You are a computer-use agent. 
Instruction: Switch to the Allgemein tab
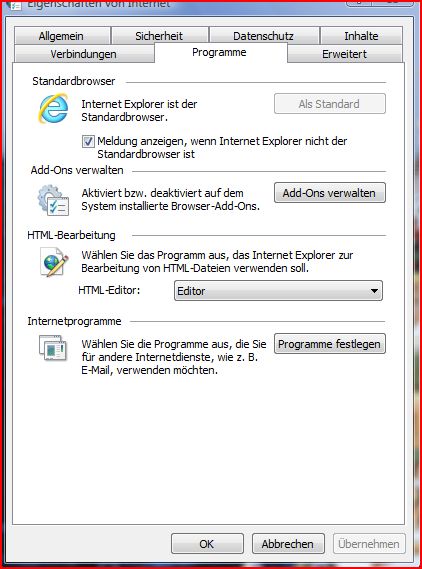pyautogui.click(x=61, y=36)
